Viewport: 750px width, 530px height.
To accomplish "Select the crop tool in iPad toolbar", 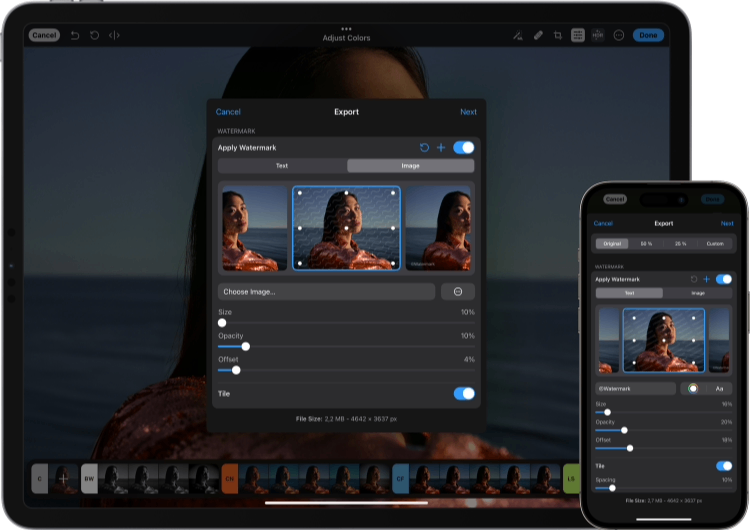I will click(558, 35).
